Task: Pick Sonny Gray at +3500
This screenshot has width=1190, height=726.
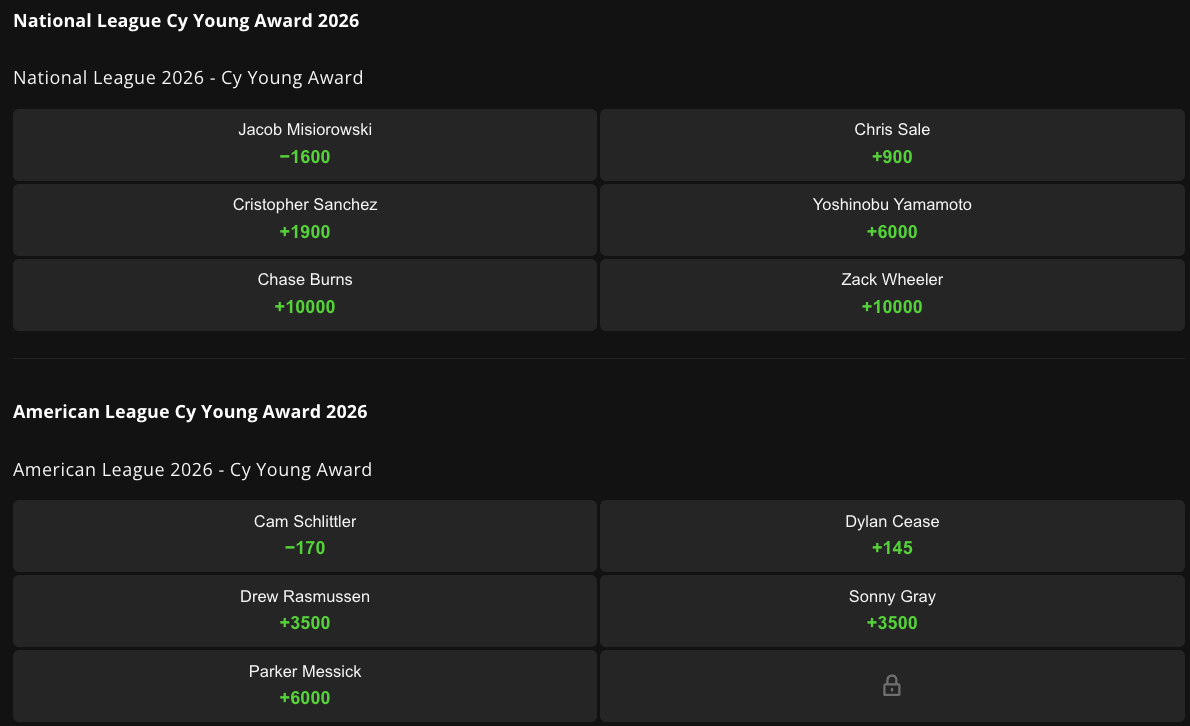Action: tap(892, 611)
